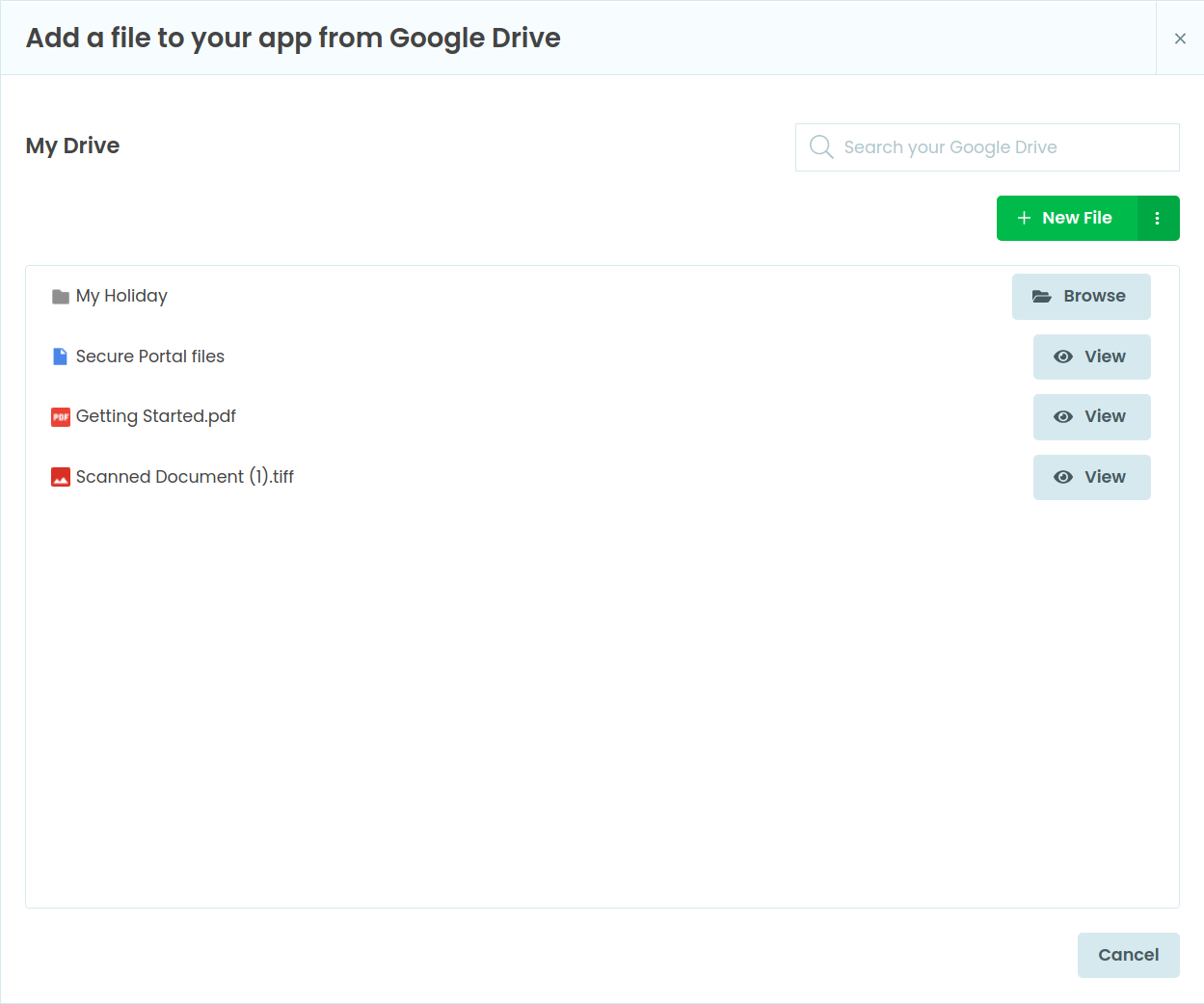Screen dimensions: 1204x1004
Task: Show the preview of Getting Started.pdf
Action: (1091, 416)
